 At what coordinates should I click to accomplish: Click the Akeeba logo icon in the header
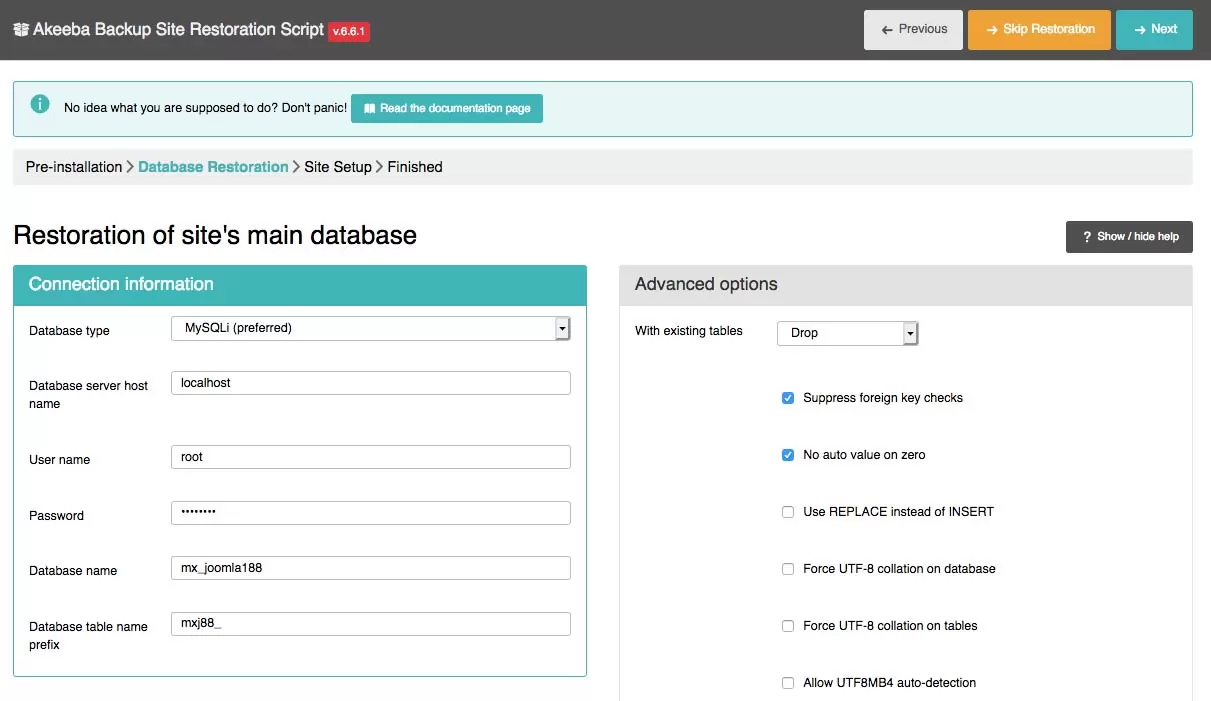click(21, 30)
